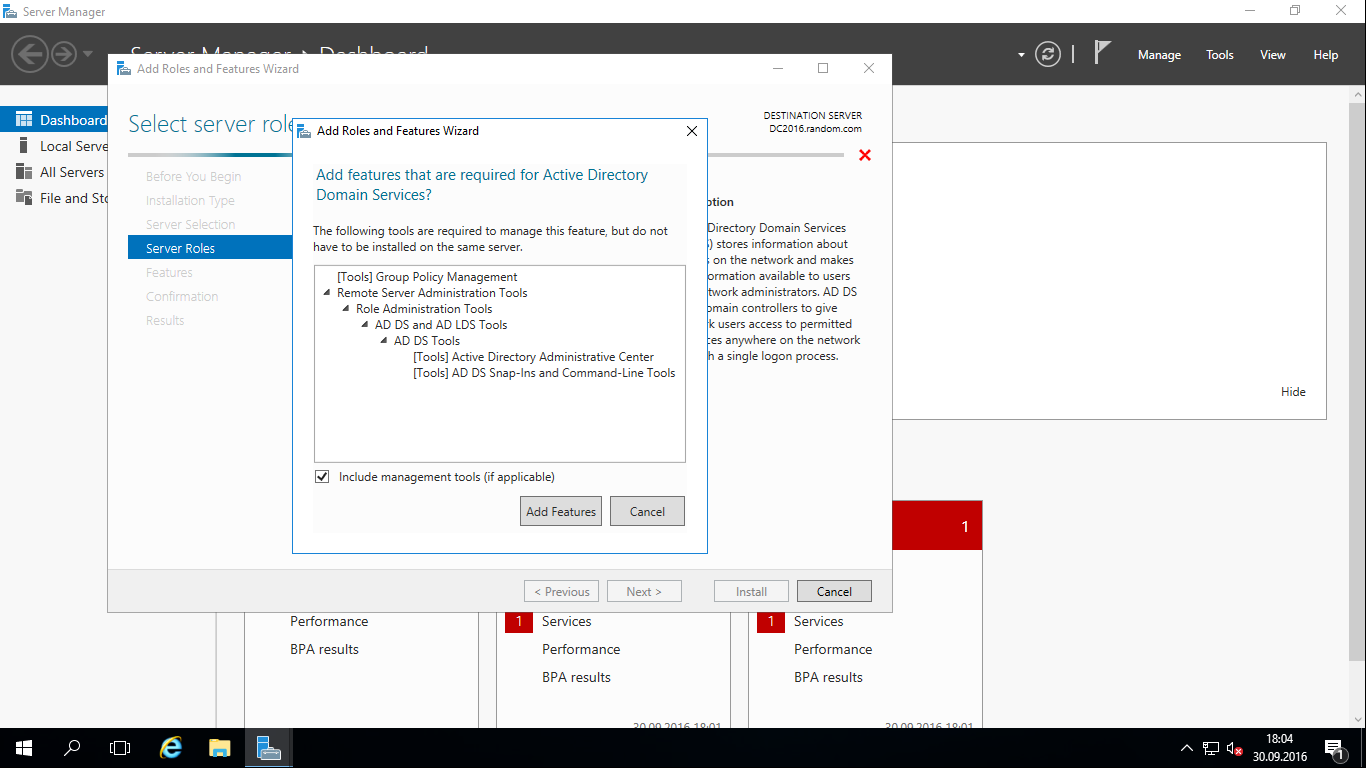
Task: Toggle the Include management tools checkbox
Action: coord(322,477)
